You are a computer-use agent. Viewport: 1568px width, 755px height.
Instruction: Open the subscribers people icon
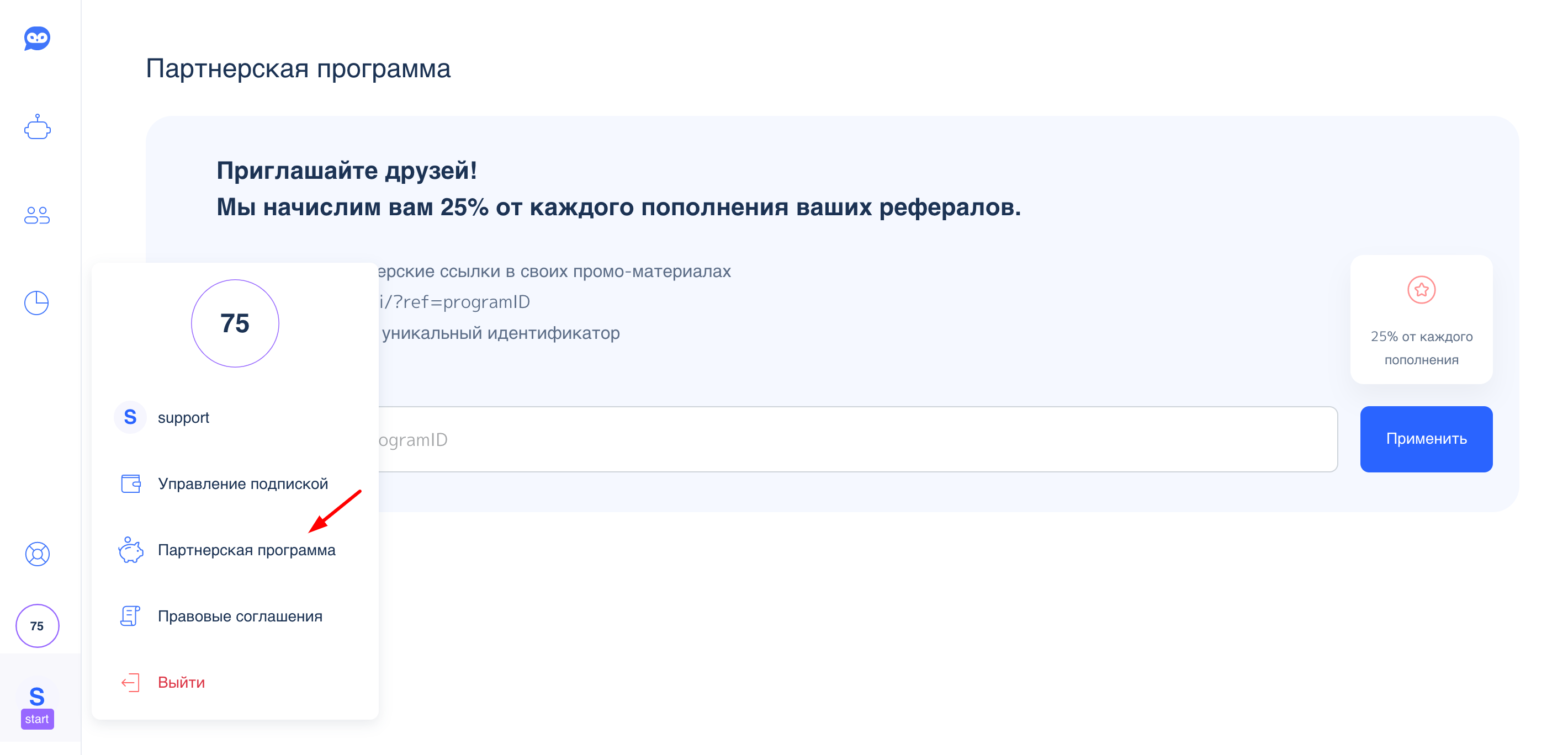point(37,215)
